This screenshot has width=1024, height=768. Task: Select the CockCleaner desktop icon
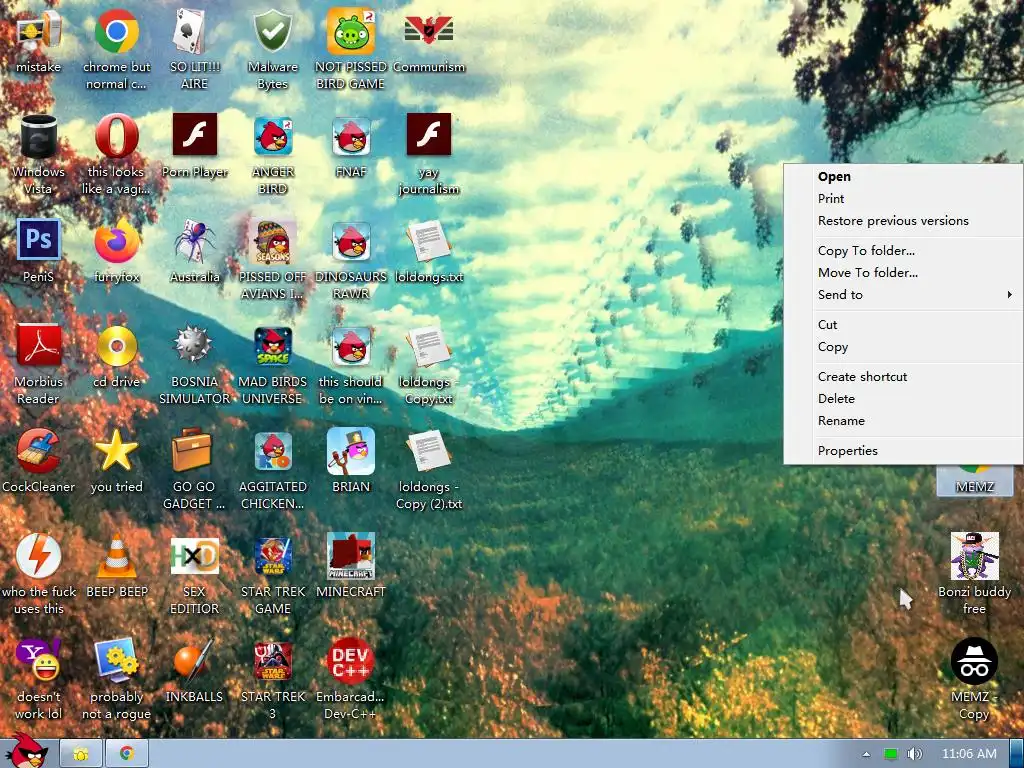[39, 462]
